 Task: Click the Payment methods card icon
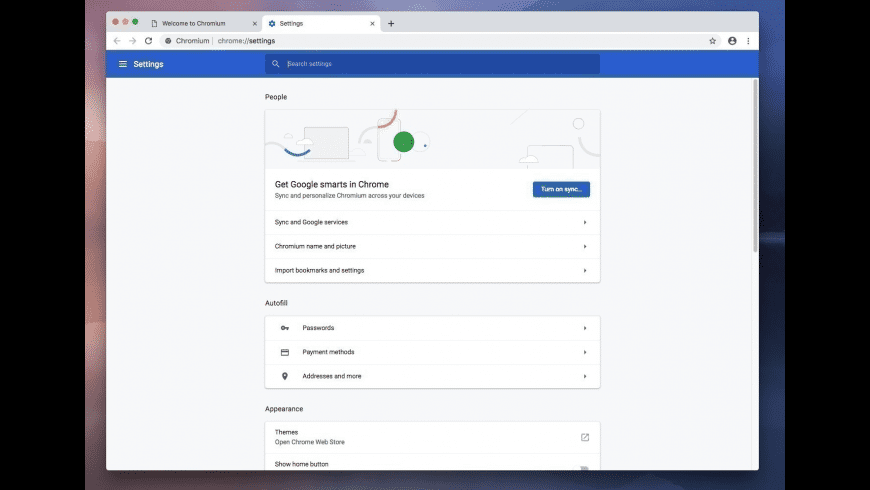(x=285, y=352)
